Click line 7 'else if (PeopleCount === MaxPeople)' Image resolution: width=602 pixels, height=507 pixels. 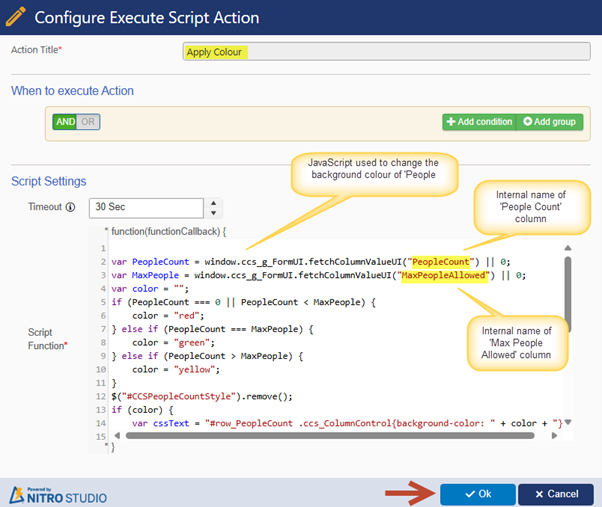pyautogui.click(x=212, y=329)
